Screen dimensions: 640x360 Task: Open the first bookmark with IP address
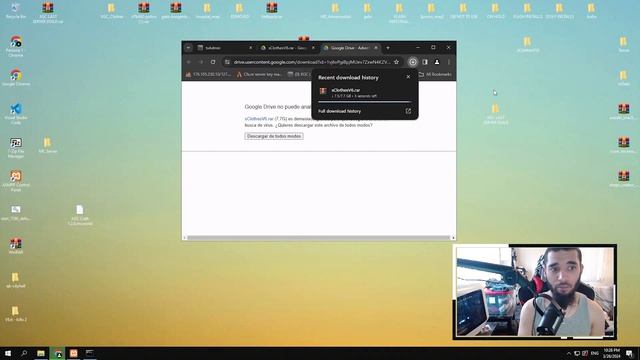tap(208, 74)
